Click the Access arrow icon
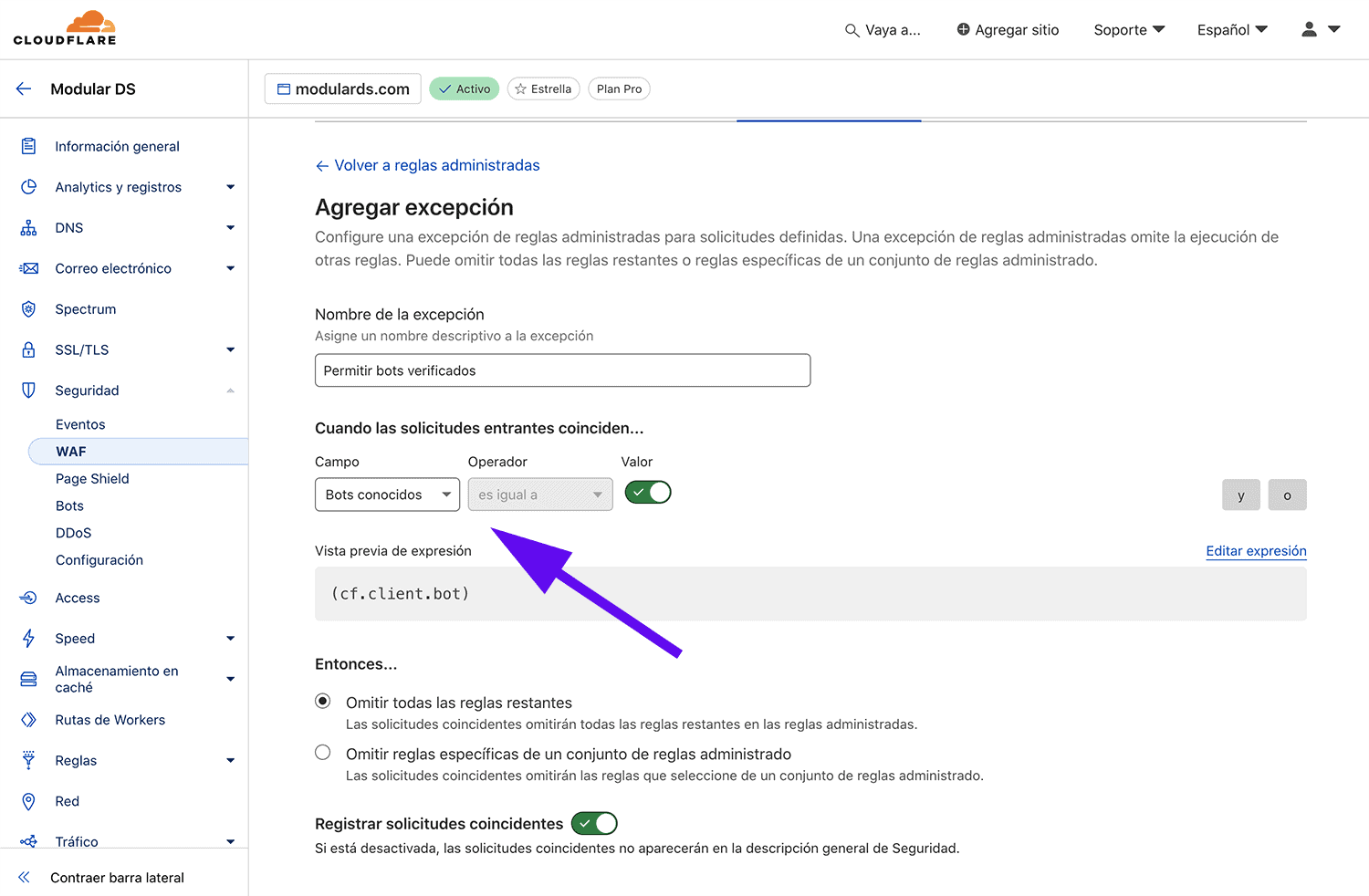Viewport: 1369px width, 896px height. [28, 598]
